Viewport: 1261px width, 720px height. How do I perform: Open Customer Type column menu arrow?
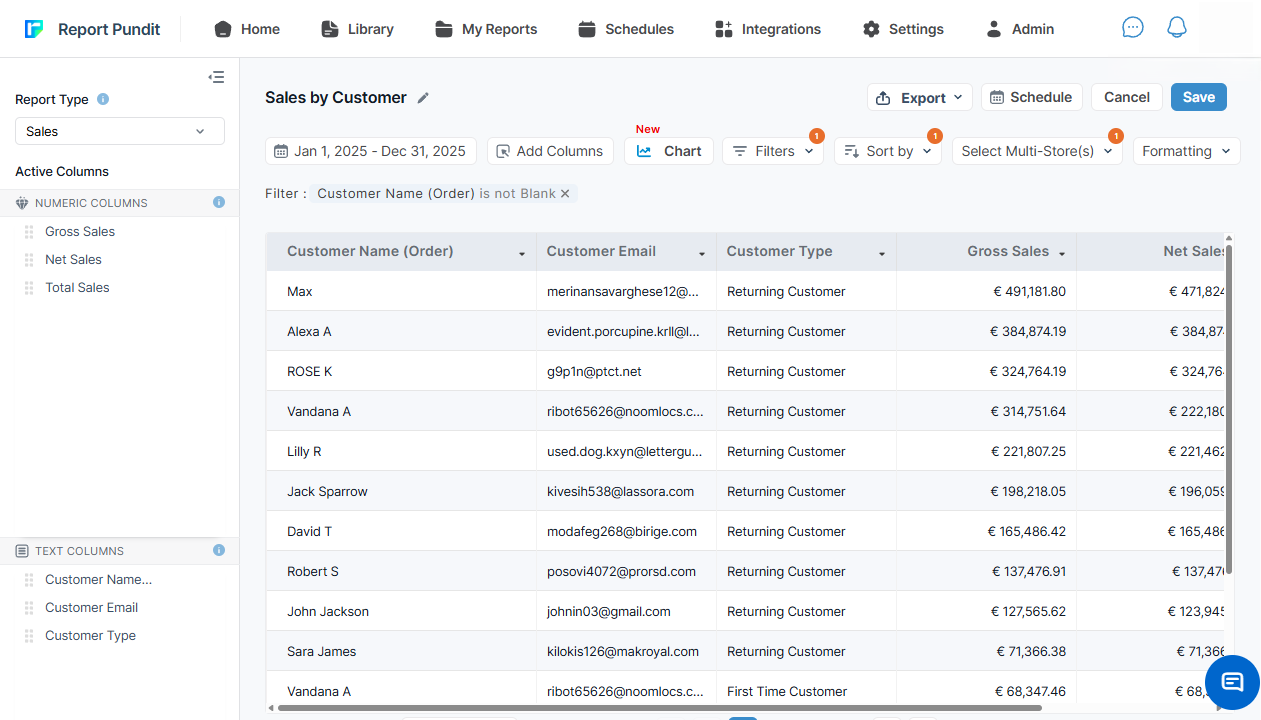pyautogui.click(x=882, y=254)
